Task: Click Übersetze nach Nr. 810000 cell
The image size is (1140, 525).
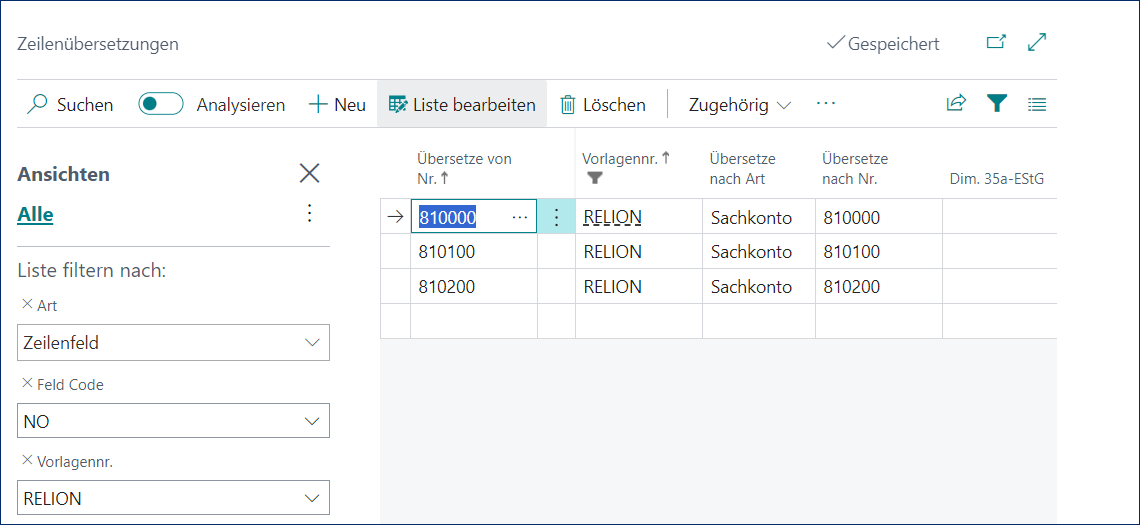Action: point(878,217)
